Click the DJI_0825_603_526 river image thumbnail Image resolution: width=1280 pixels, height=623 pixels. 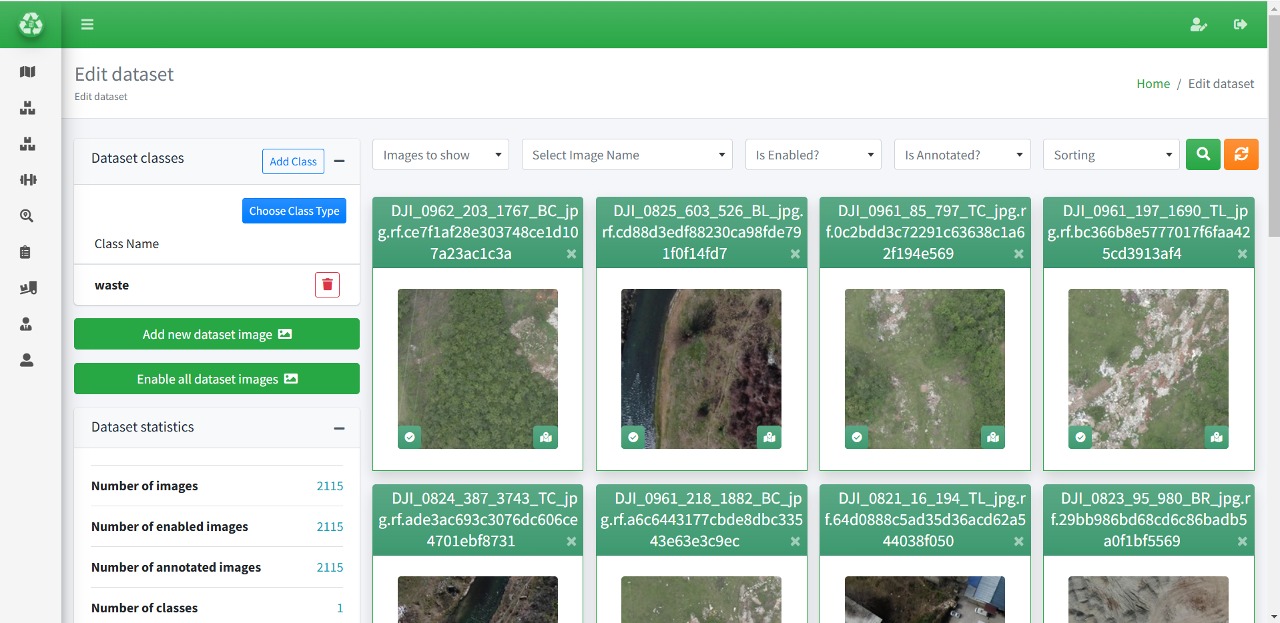click(701, 369)
